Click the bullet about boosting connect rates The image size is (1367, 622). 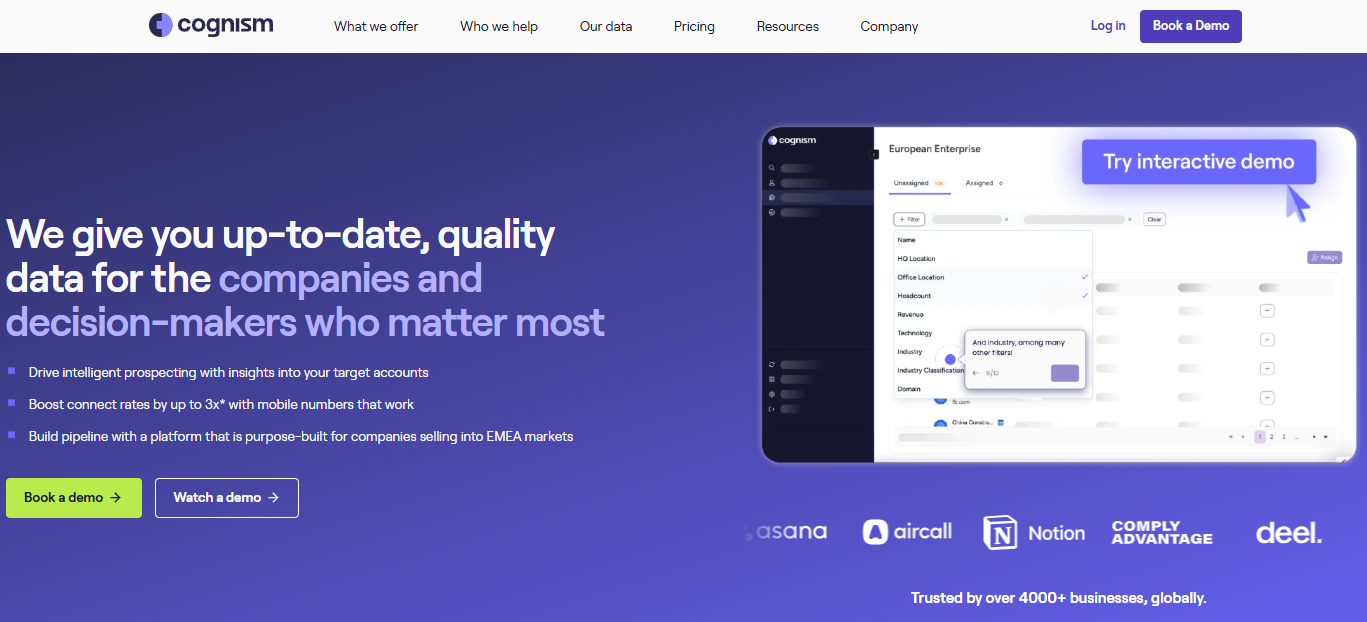221,404
